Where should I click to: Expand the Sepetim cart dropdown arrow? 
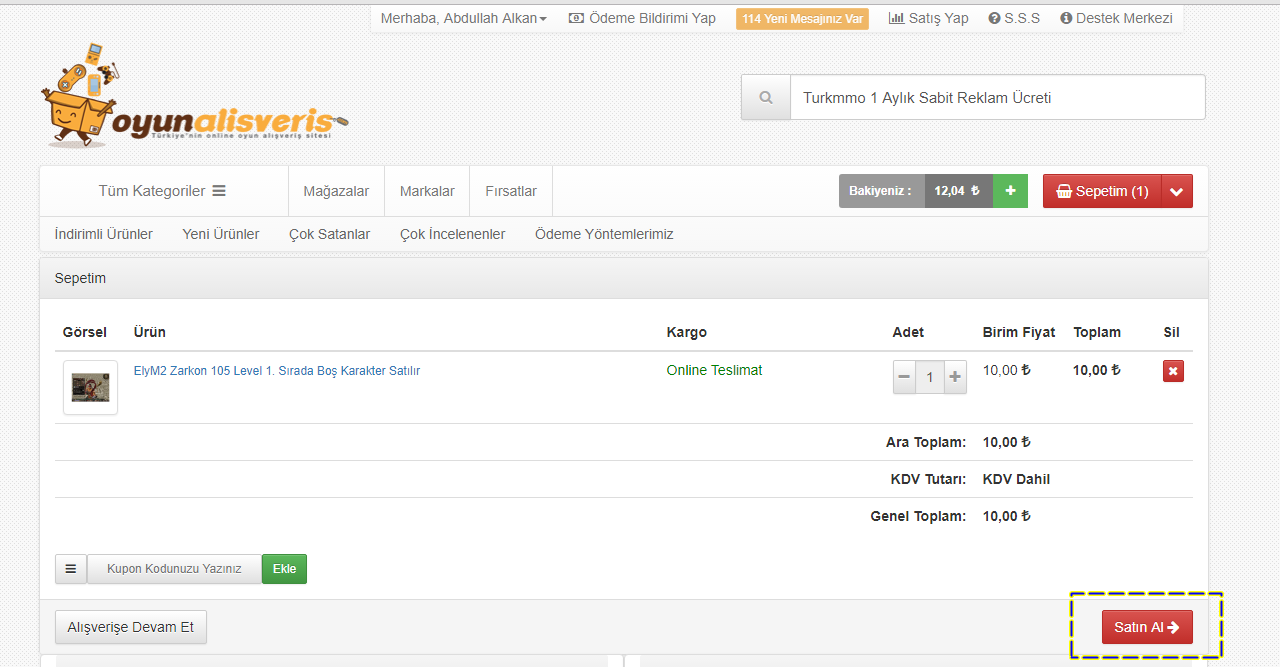coord(1177,191)
